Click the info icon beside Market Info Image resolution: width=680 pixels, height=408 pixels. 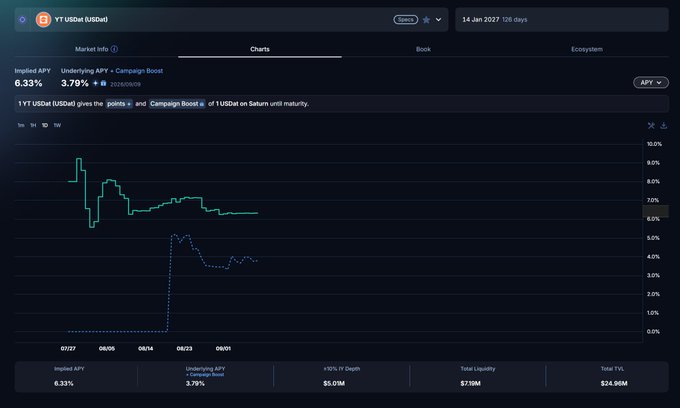(x=114, y=49)
